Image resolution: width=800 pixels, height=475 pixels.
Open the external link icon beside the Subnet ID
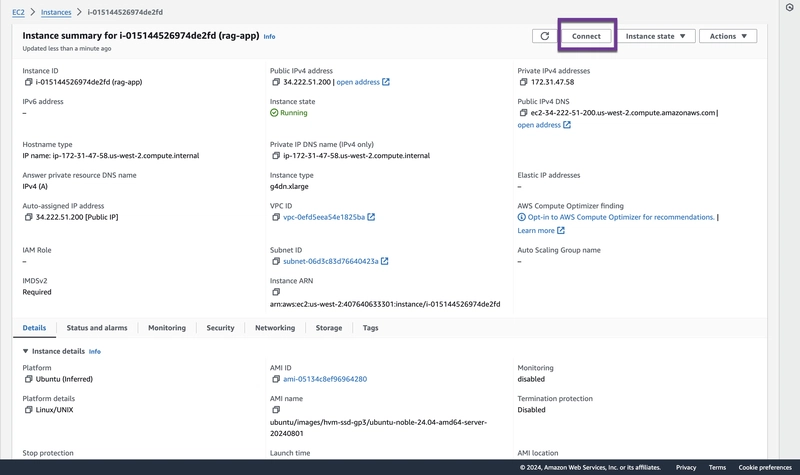[385, 261]
